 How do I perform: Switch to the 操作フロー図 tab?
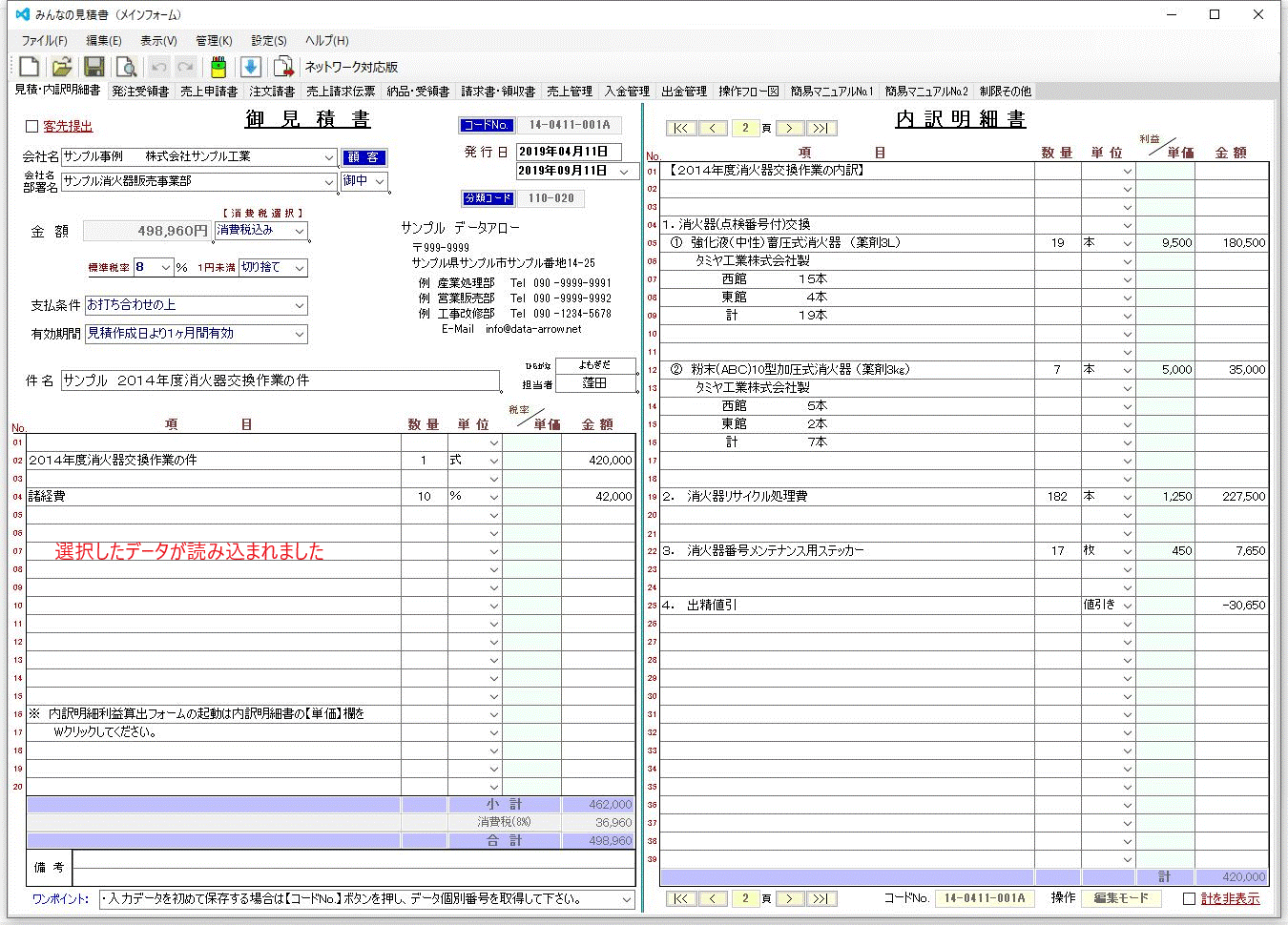[749, 92]
